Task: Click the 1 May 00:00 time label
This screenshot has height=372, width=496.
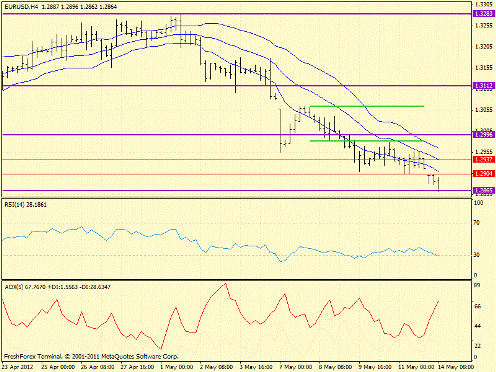Action: [177, 367]
